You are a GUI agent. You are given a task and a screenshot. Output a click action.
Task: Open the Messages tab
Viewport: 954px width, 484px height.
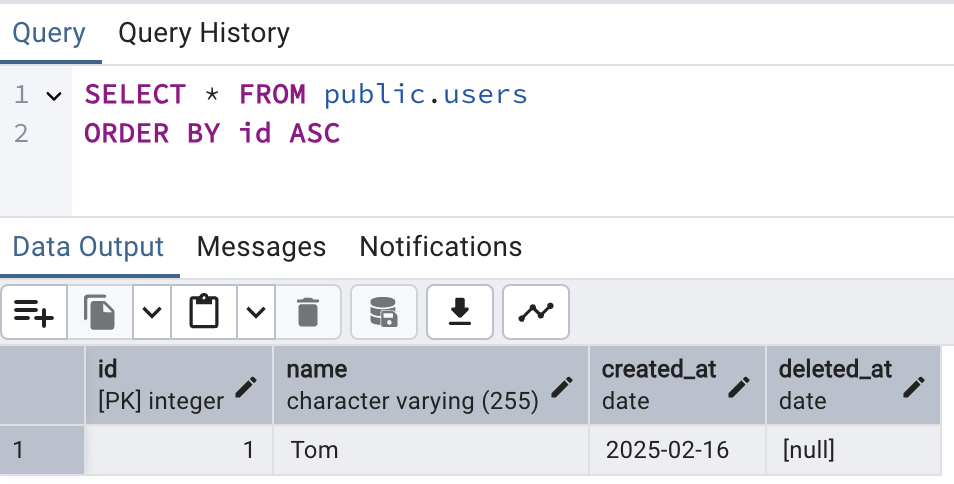[x=261, y=247]
